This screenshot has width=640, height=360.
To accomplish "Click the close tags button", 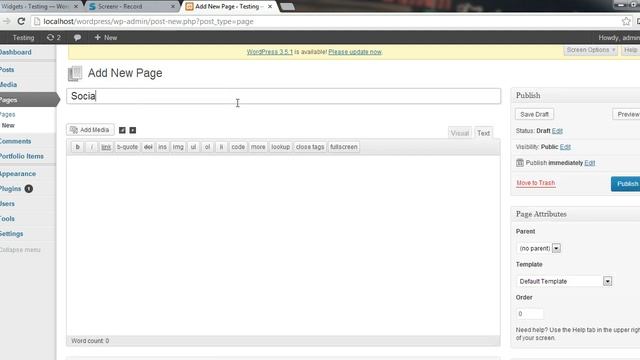I will [310, 147].
